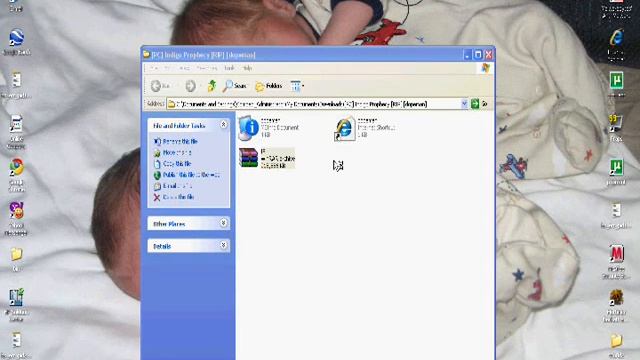Open the Favorites menu

tap(207, 68)
